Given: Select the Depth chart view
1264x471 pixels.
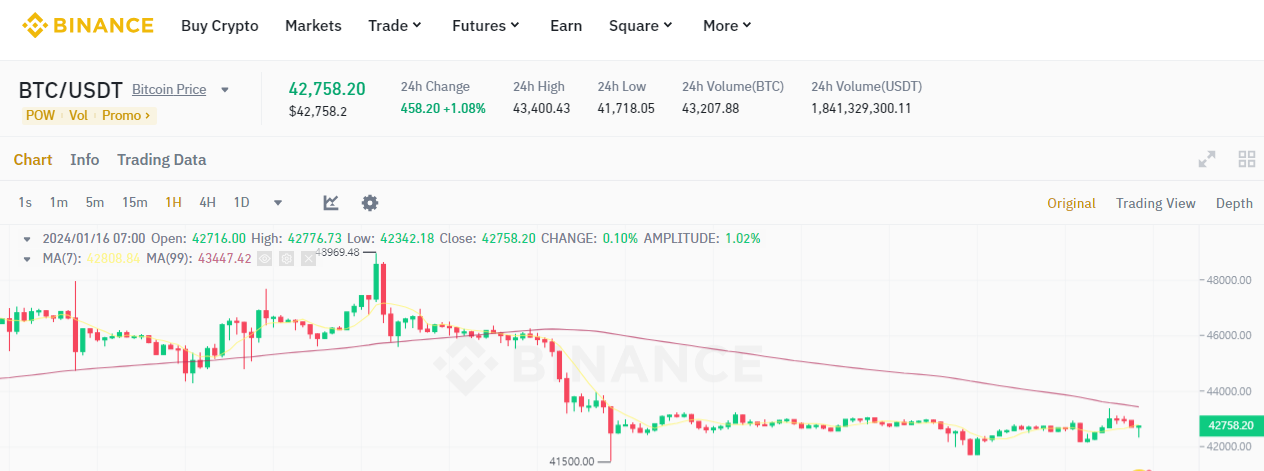Looking at the screenshot, I should tap(1234, 203).
